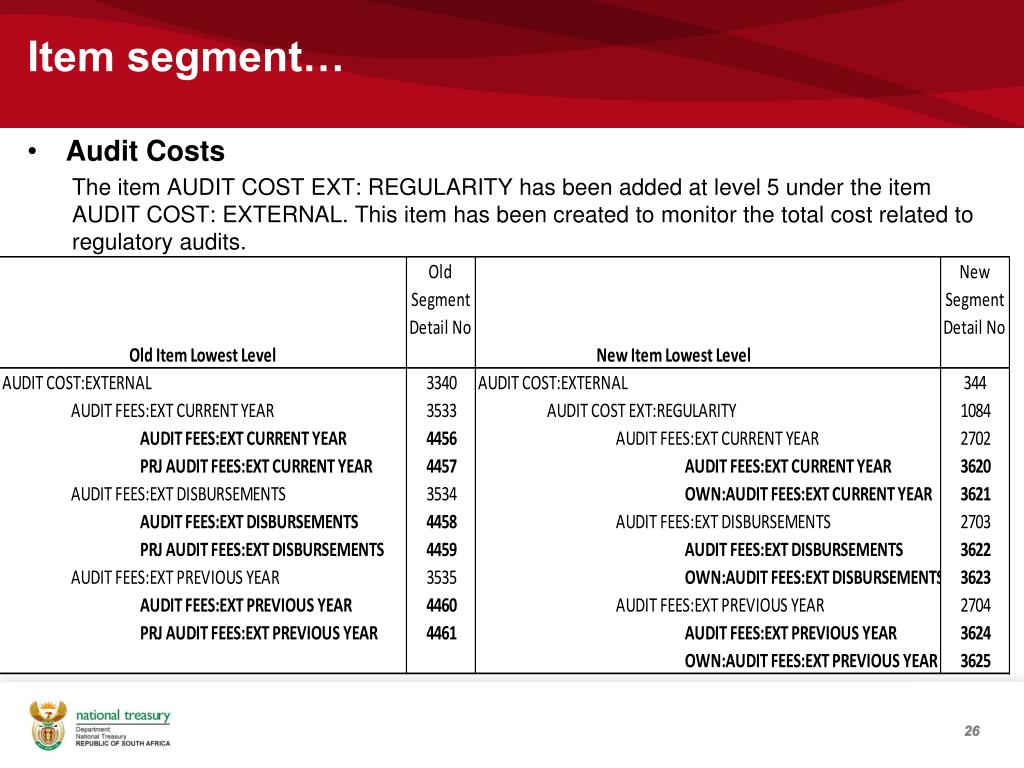Click the 'national treasury' department text
1024x768 pixels.
(123, 716)
